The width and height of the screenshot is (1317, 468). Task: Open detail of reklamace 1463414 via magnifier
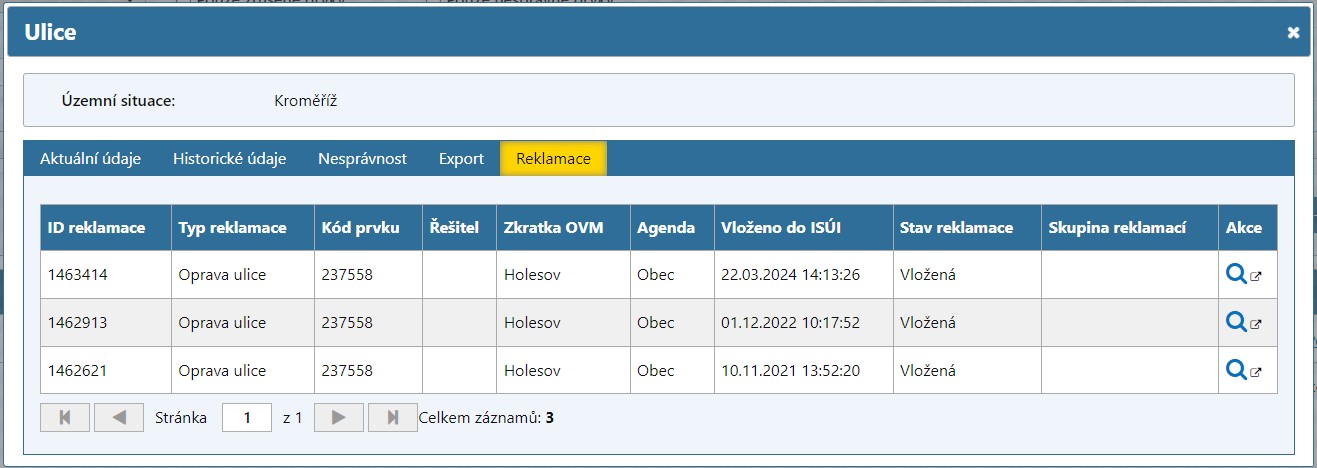(1236, 274)
